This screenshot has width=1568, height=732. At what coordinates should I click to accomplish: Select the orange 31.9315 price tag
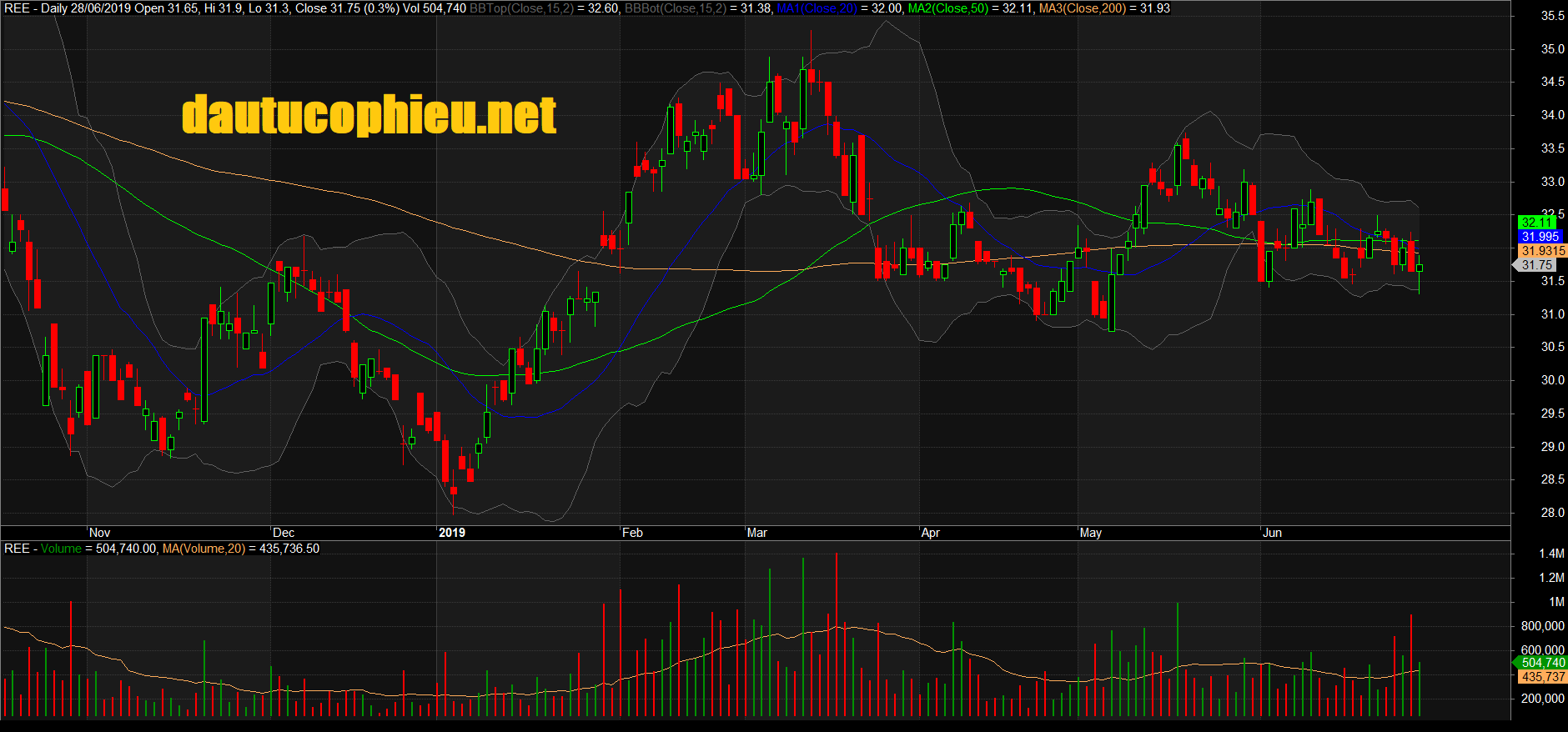point(1543,251)
